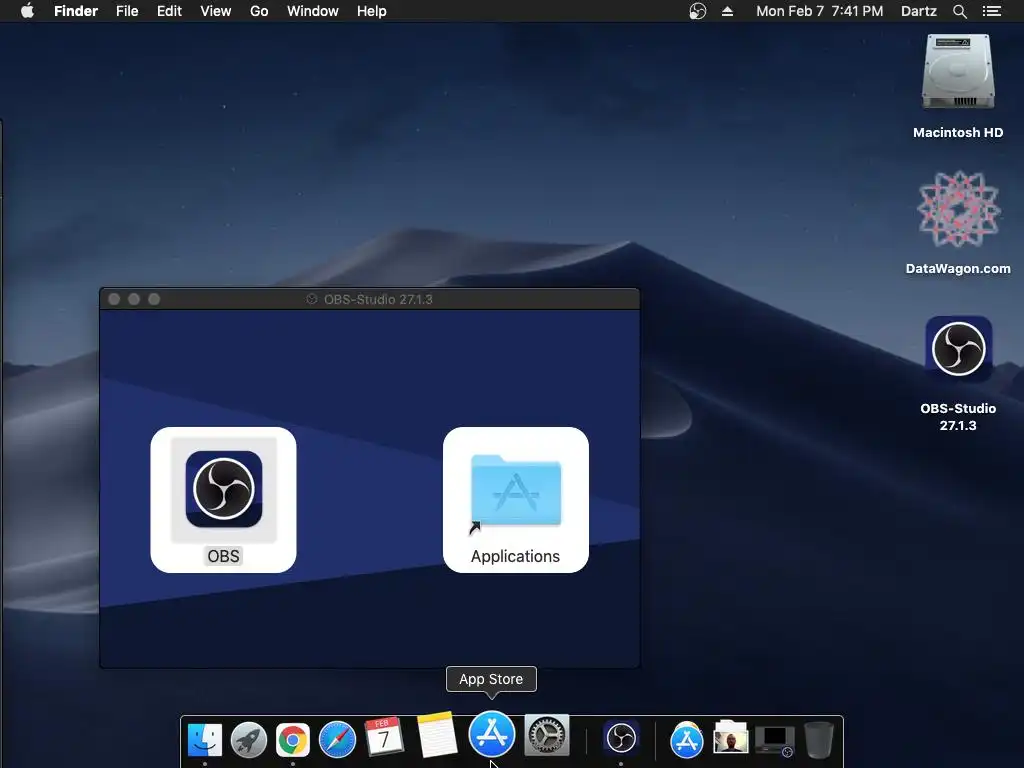Screen dimensions: 1024x768
Task: Open the Help menu
Action: click(x=372, y=11)
